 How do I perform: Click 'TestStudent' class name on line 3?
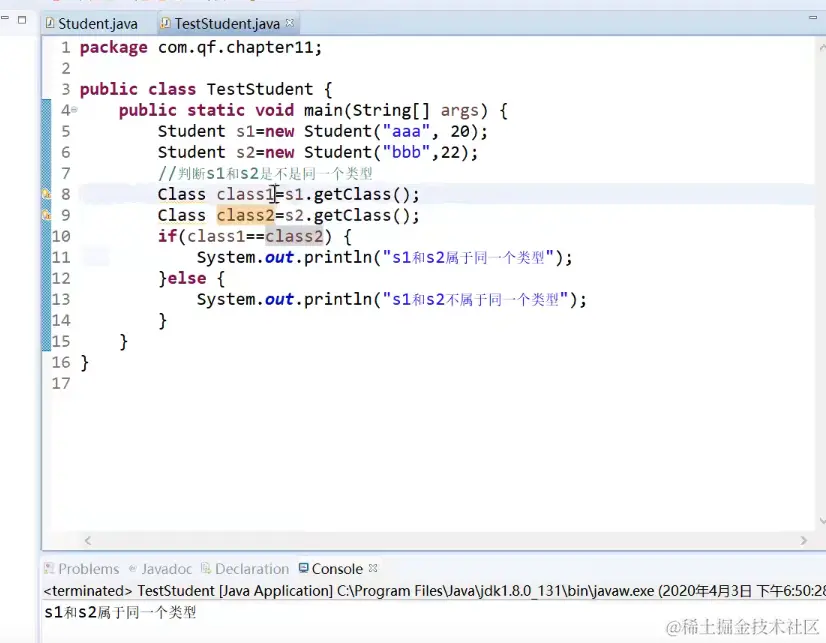click(260, 90)
